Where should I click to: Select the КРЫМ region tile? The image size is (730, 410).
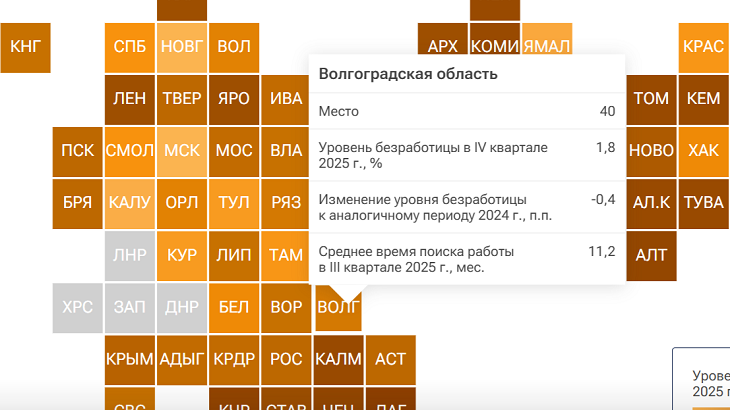click(129, 358)
